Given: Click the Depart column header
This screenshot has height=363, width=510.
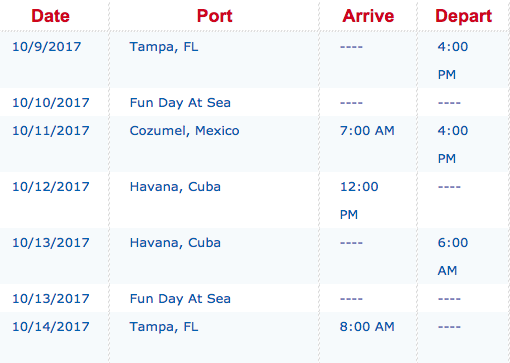Looking at the screenshot, I should 464,16.
